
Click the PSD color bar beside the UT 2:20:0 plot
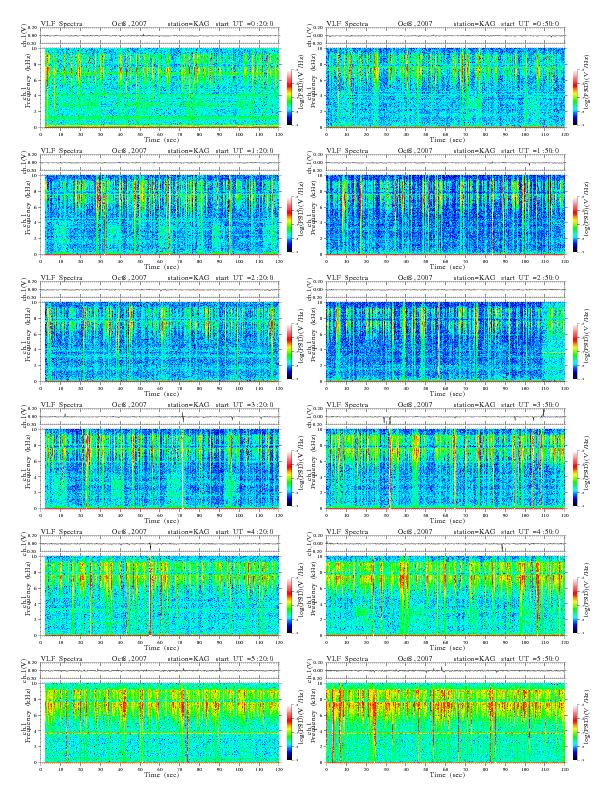289,351
